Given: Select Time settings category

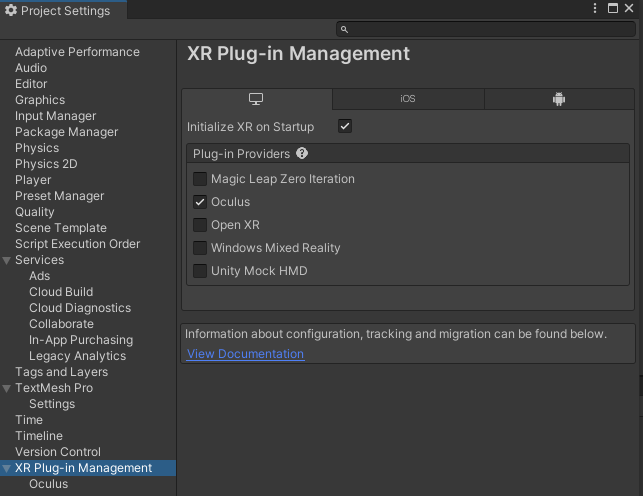Looking at the screenshot, I should click(29, 419).
